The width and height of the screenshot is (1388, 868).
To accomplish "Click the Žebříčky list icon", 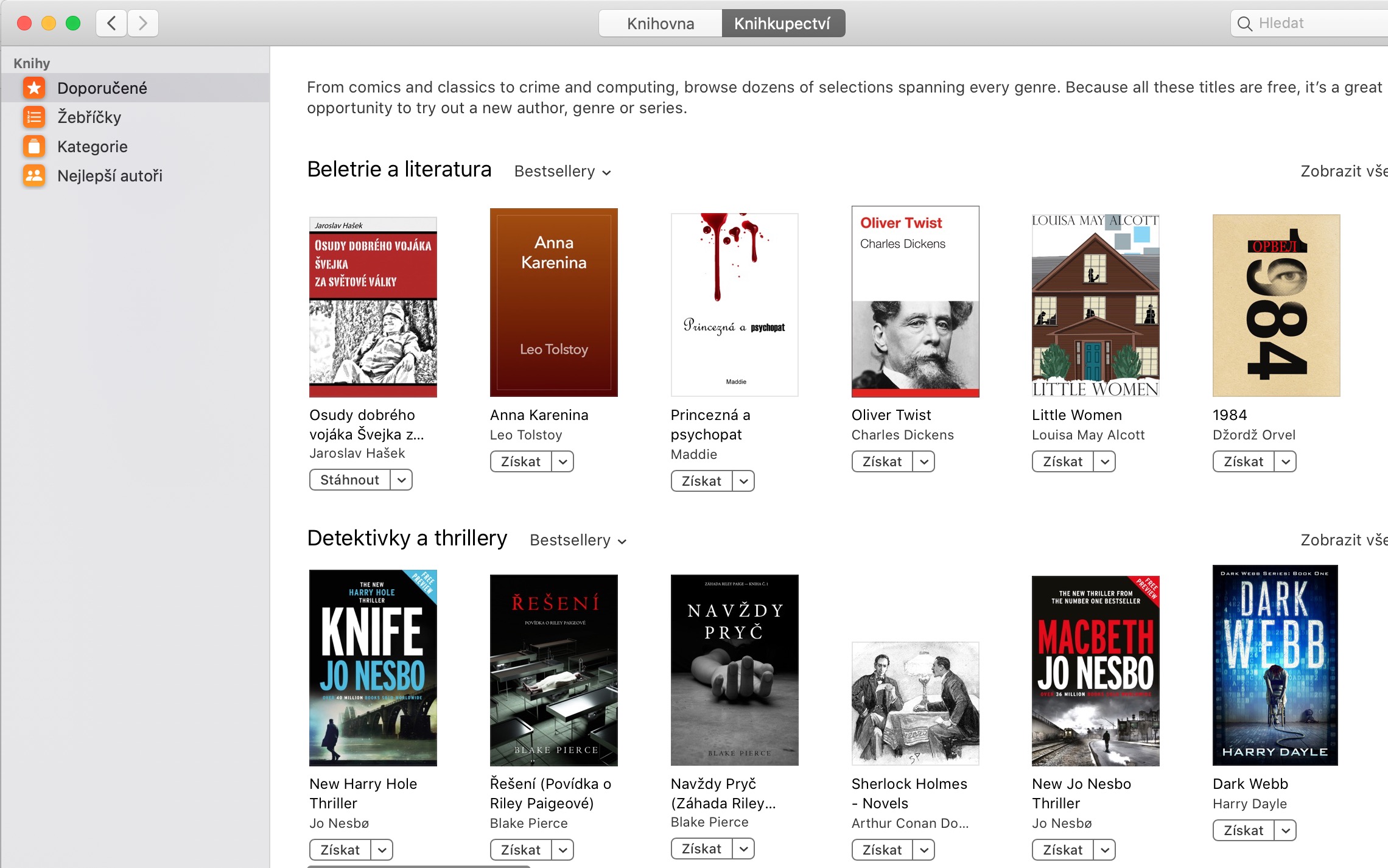I will 34,117.
